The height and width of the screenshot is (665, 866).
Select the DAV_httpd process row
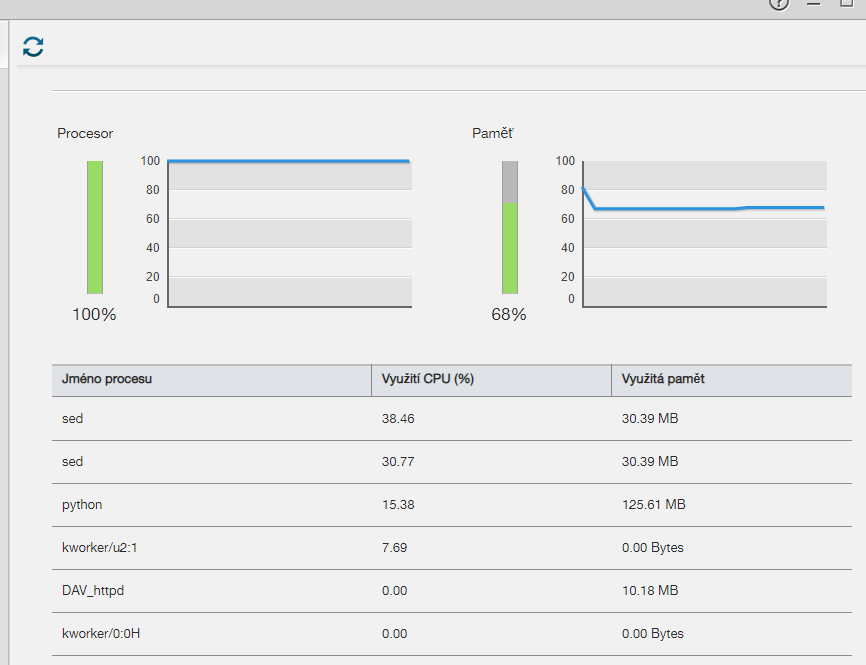pos(92,591)
